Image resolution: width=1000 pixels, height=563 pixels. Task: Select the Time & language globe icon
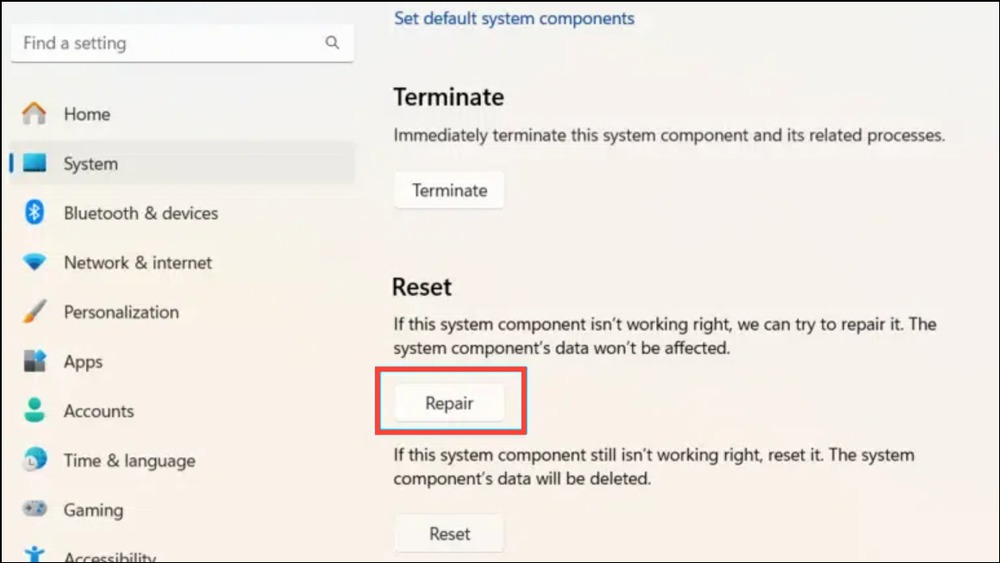tap(34, 459)
